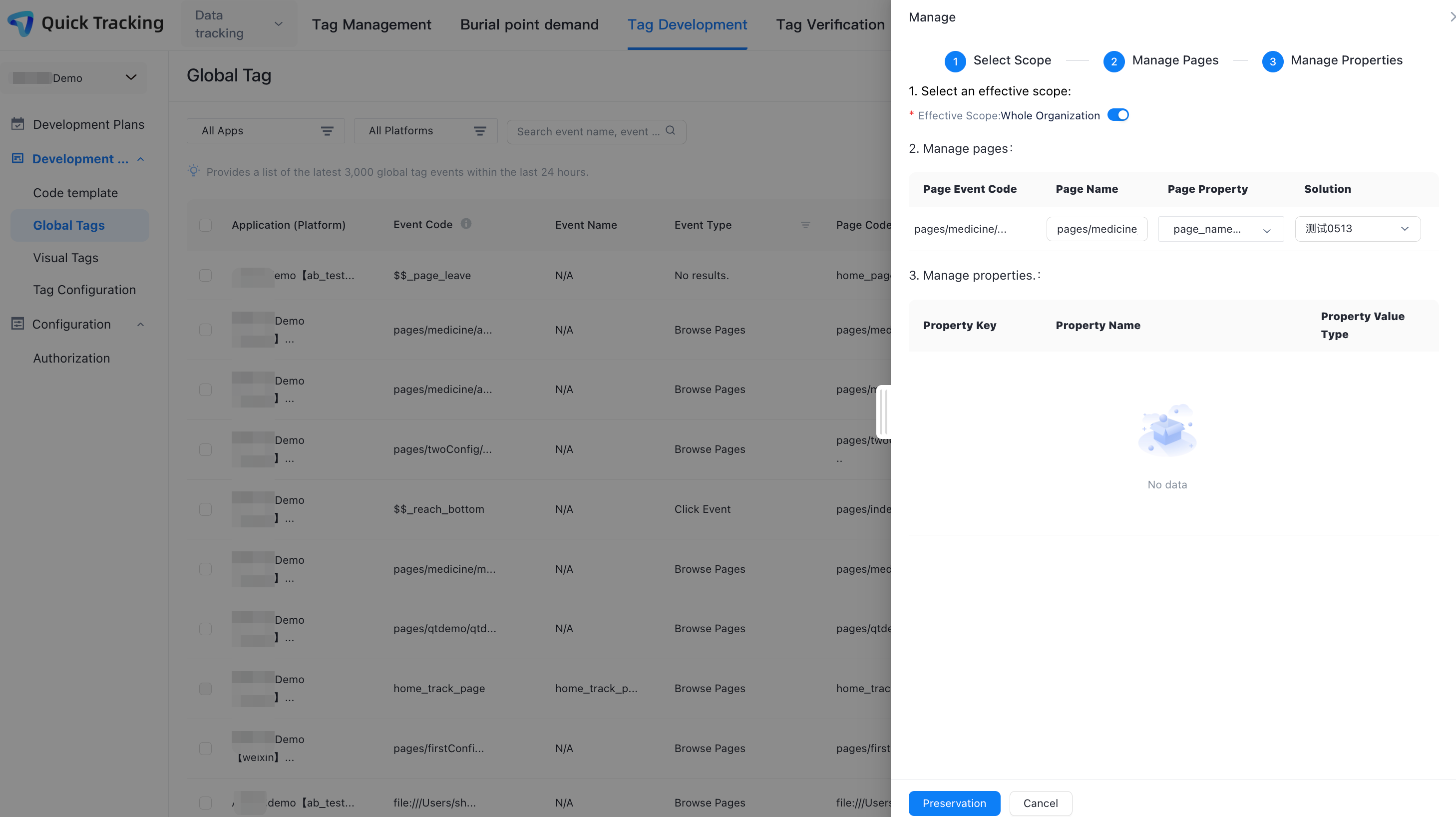Click the drawer resize handle

(x=883, y=412)
